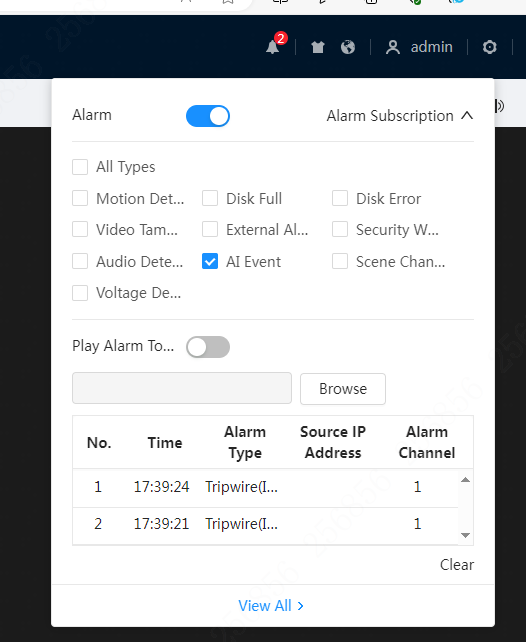526x642 pixels.
Task: Check the Disk Error checkbox
Action: 340,198
